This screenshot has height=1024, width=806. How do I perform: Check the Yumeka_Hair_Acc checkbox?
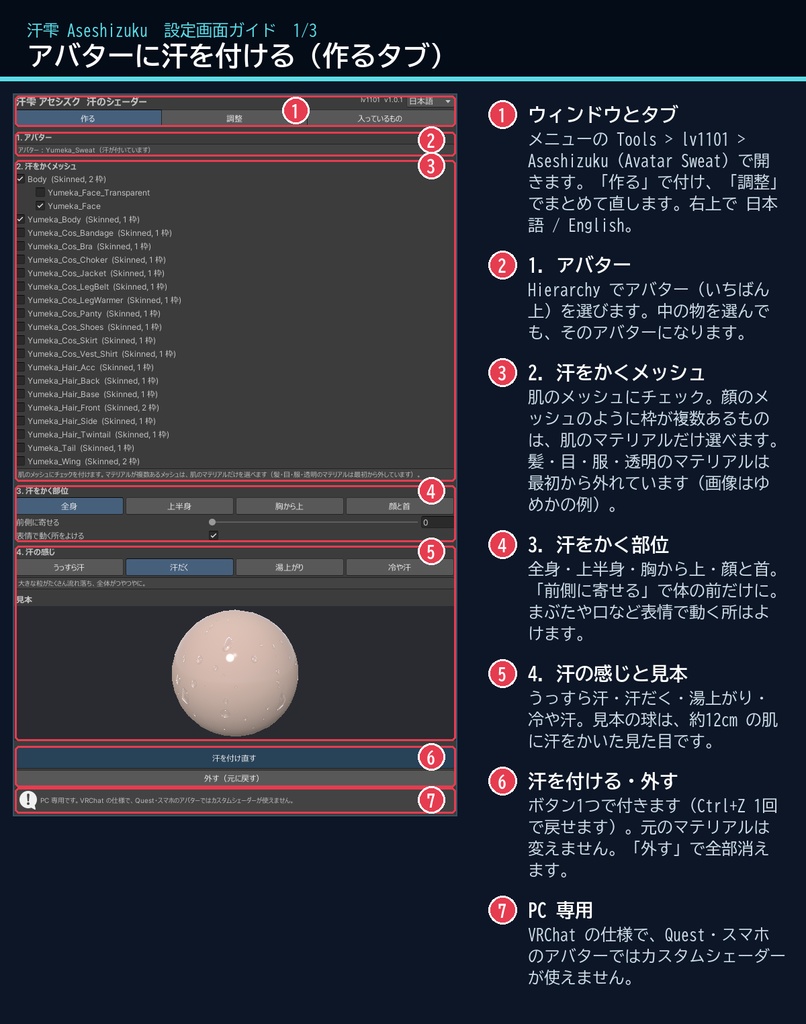click(x=21, y=367)
